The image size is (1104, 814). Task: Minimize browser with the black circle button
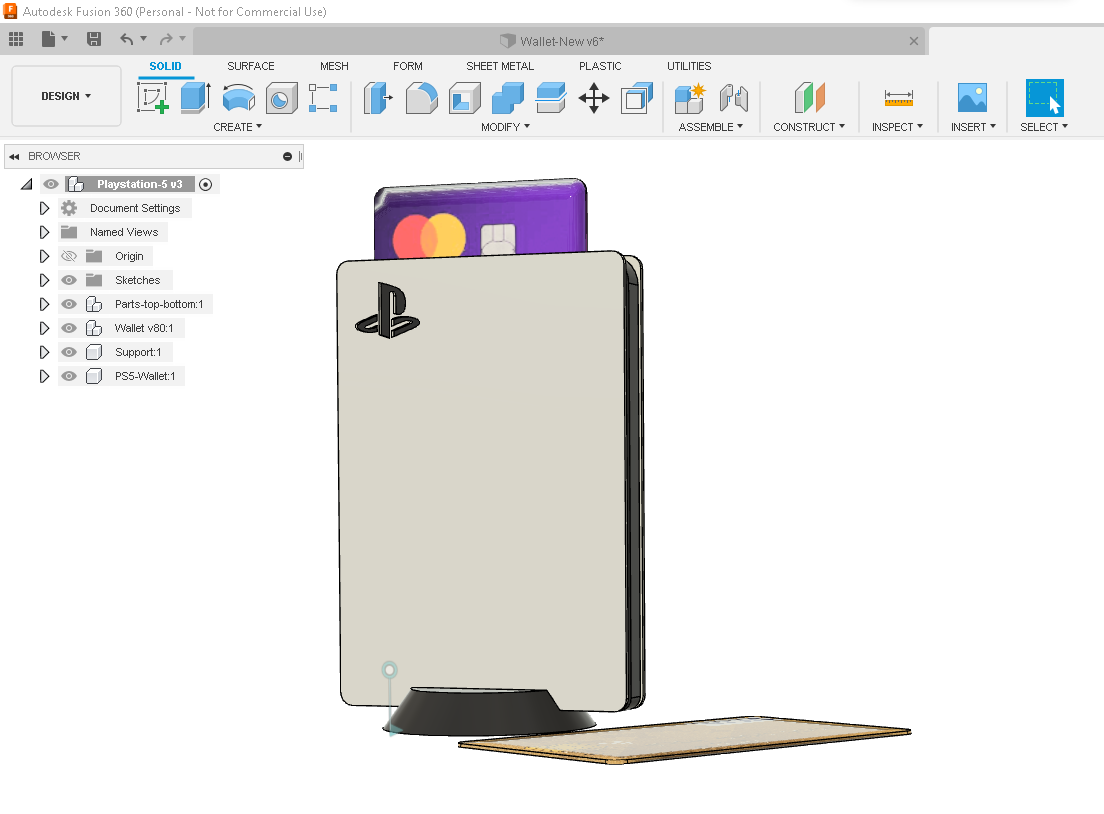(287, 156)
